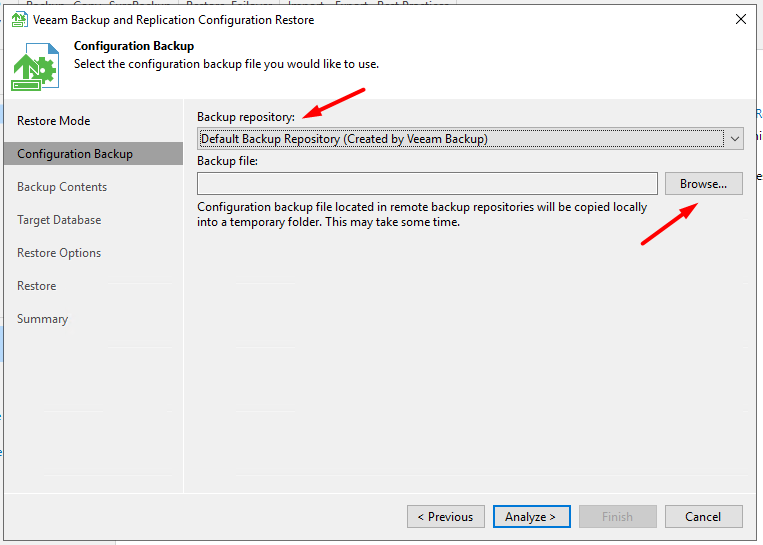This screenshot has width=763, height=545.
Task: Close the Configuration Restore dialog
Action: [x=741, y=19]
